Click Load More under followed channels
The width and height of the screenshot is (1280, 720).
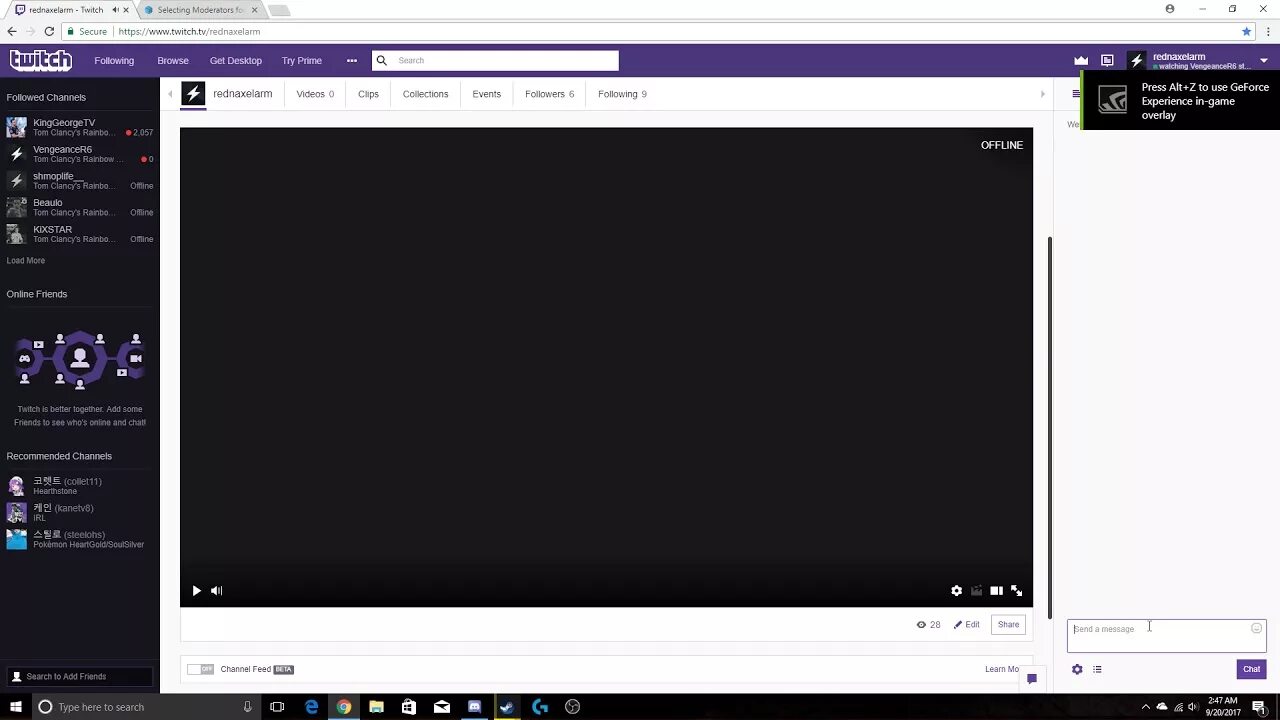(26, 261)
